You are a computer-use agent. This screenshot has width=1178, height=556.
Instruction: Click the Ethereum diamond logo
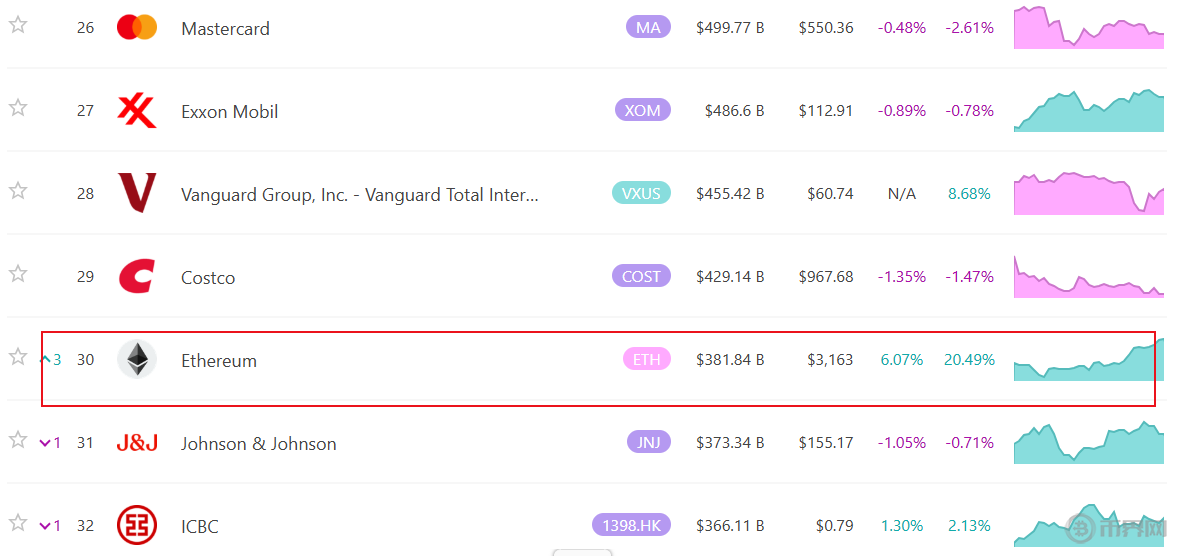[137, 359]
